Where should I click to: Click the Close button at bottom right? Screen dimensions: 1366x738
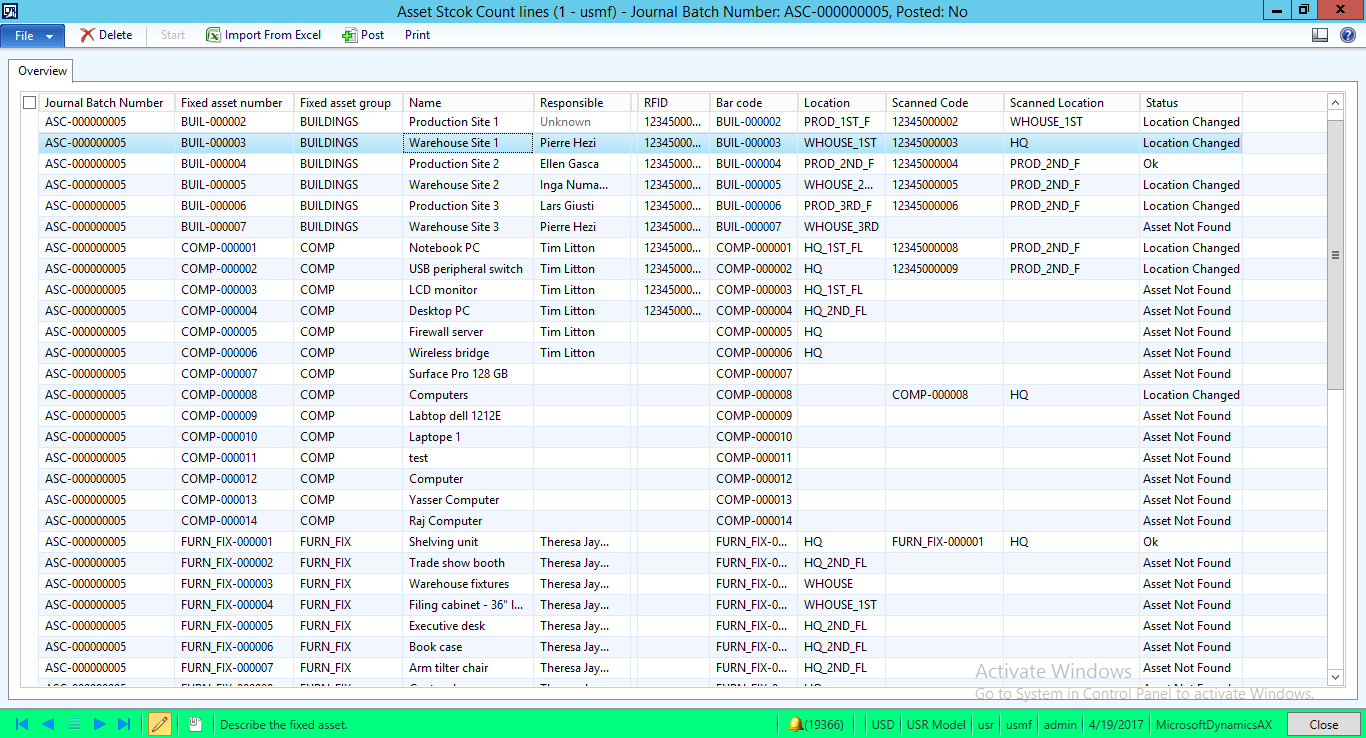1323,724
